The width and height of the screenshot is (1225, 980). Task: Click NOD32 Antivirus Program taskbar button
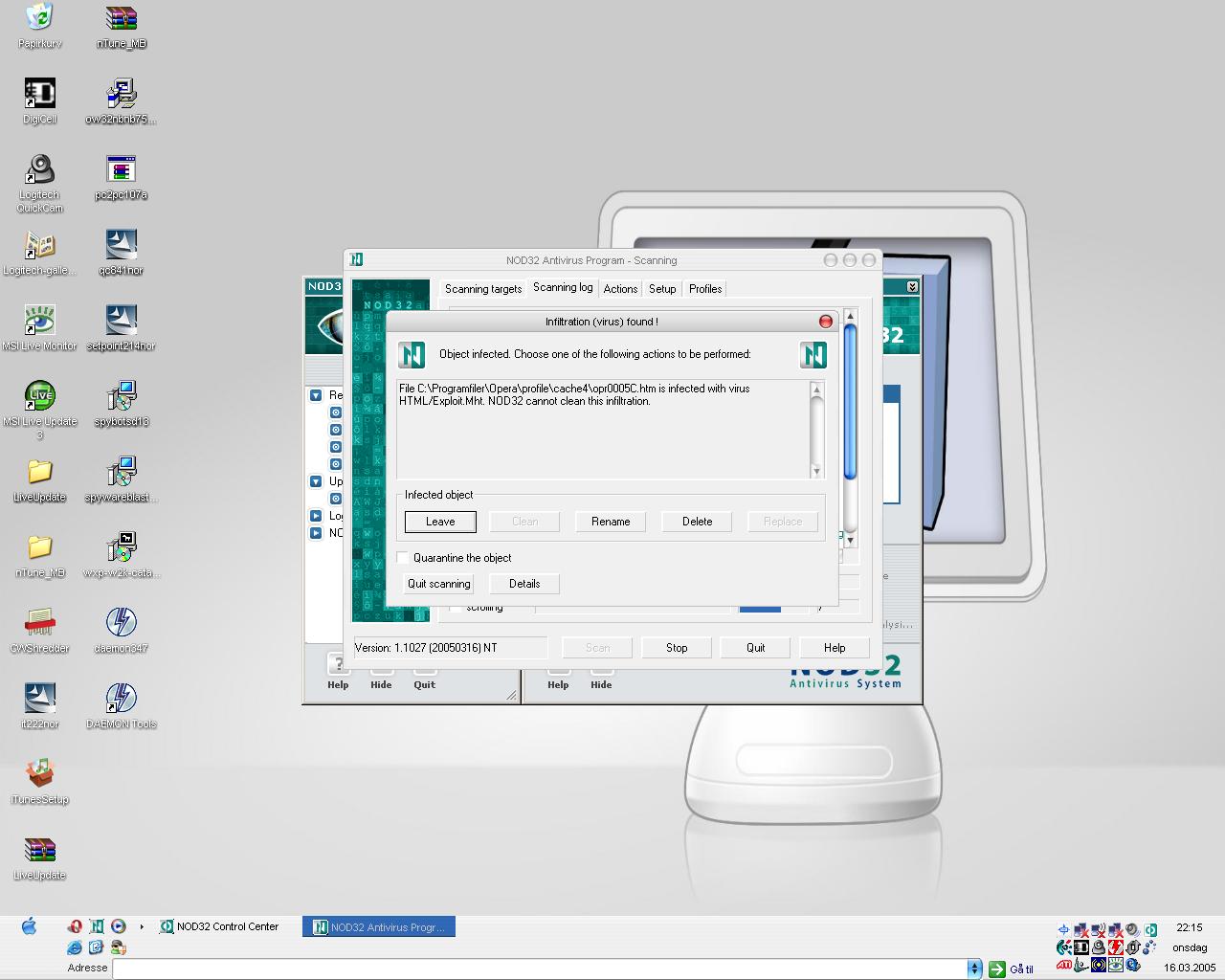379,926
